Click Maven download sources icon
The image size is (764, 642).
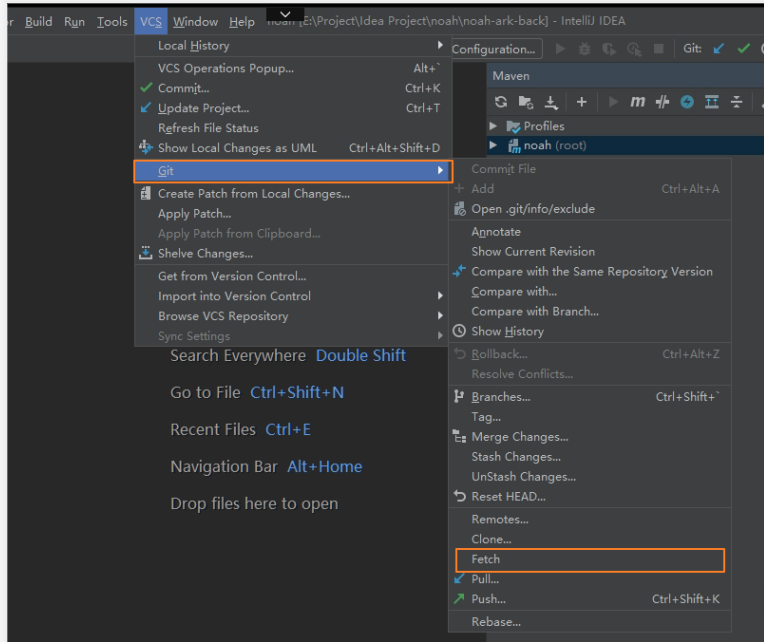(x=551, y=102)
